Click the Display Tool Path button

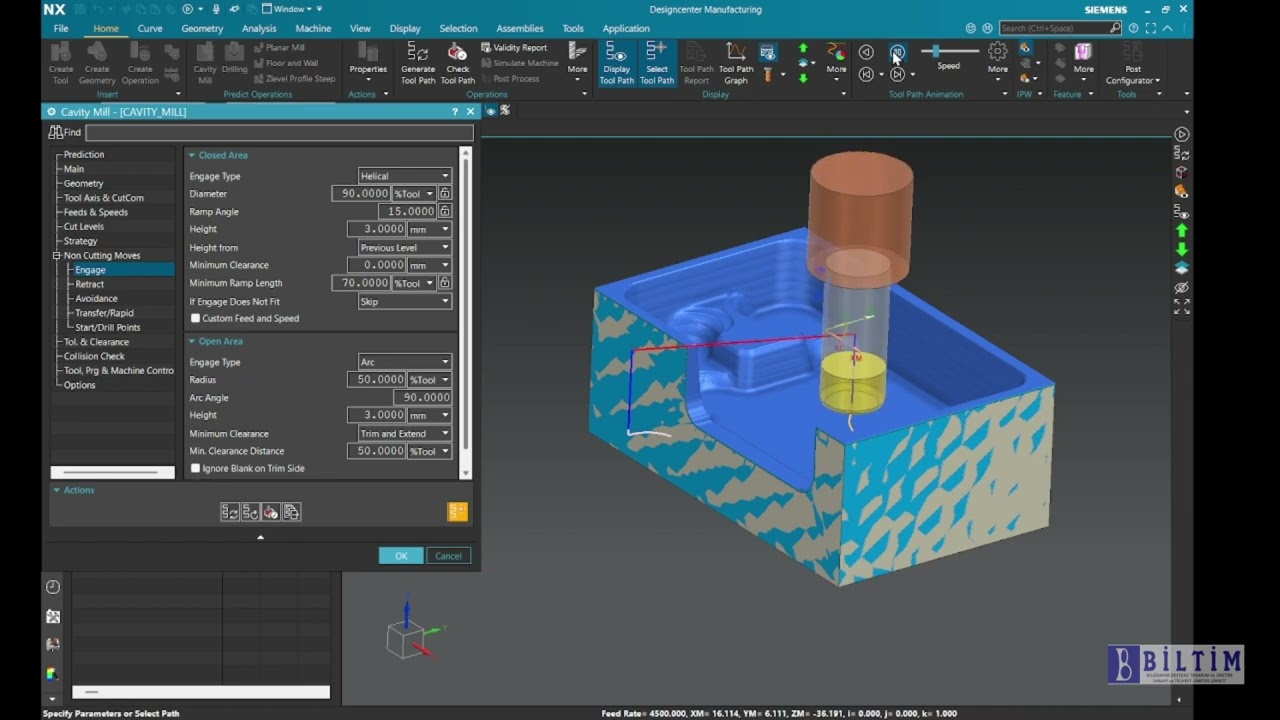[x=616, y=64]
